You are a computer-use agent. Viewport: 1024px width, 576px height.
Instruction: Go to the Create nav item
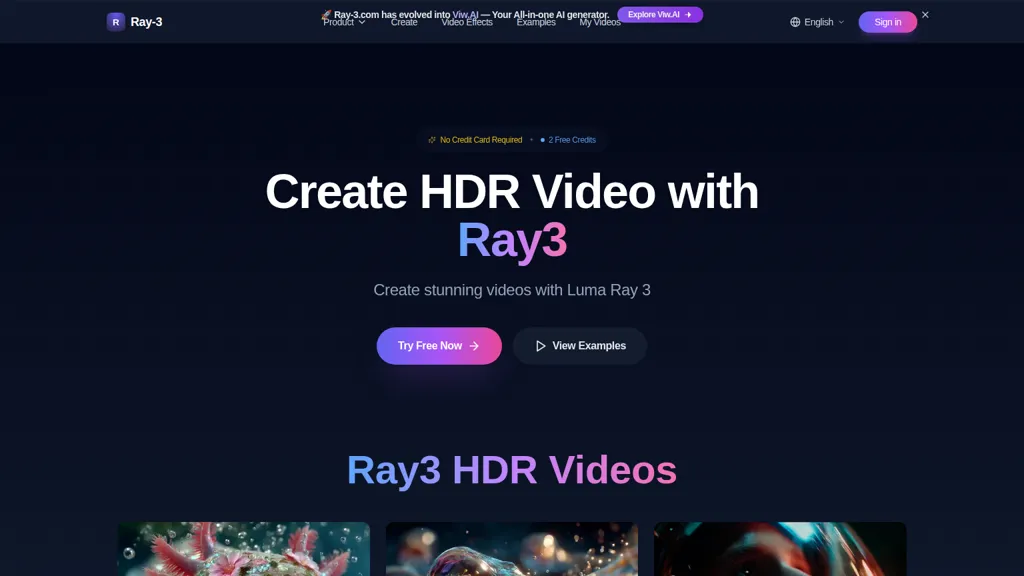click(404, 22)
